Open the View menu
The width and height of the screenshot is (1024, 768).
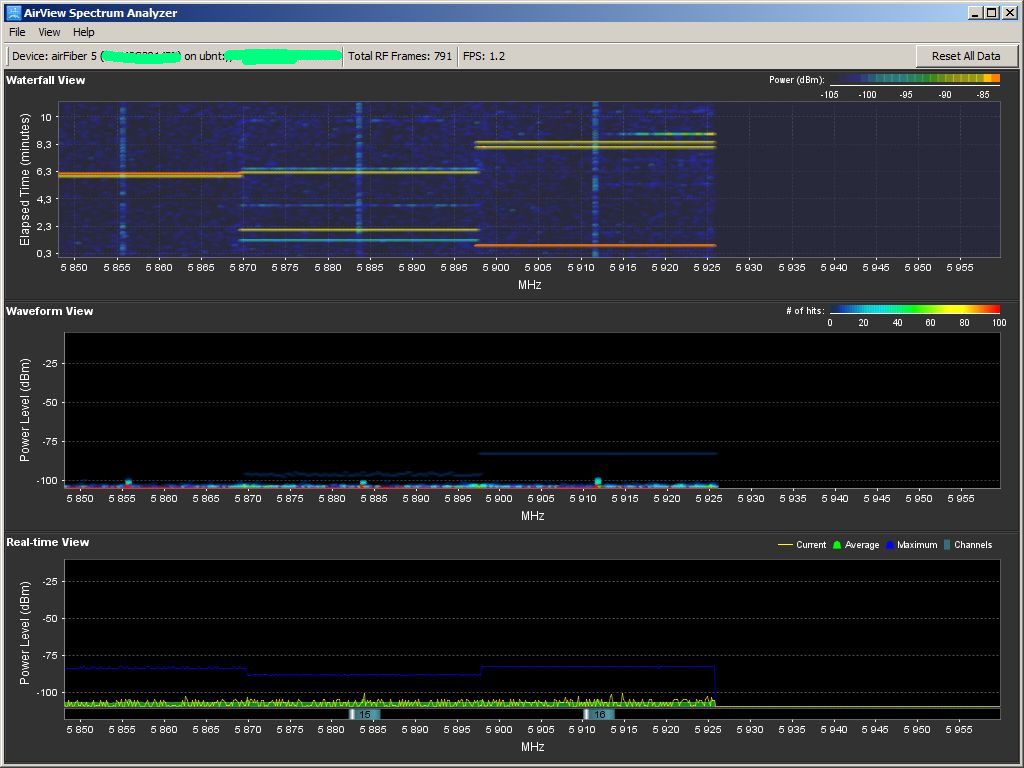point(49,32)
